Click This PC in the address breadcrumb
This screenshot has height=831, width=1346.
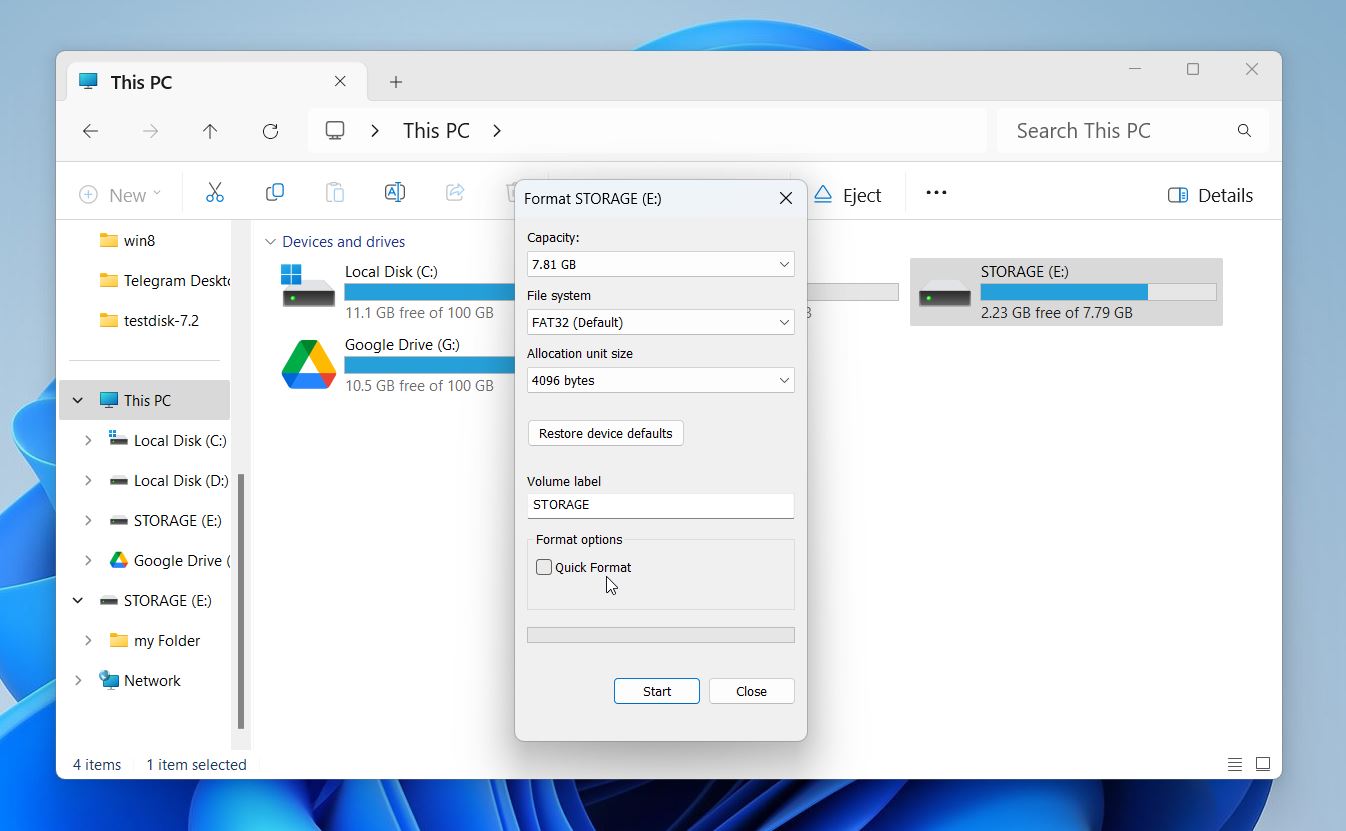(436, 131)
